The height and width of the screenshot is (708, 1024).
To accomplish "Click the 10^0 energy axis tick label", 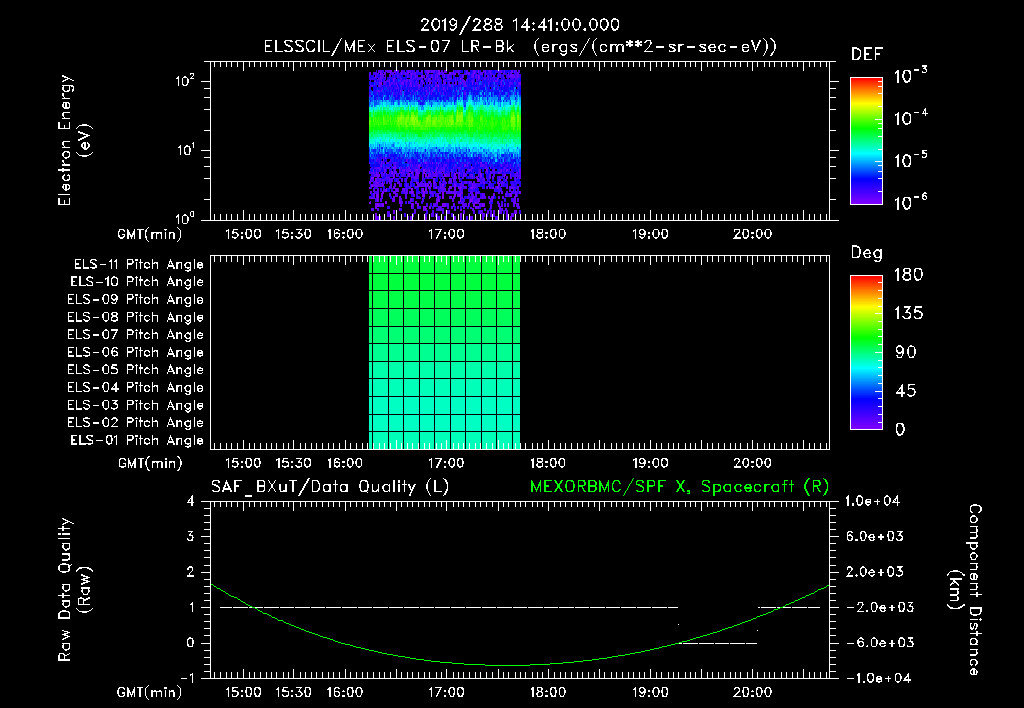I will coord(185,217).
